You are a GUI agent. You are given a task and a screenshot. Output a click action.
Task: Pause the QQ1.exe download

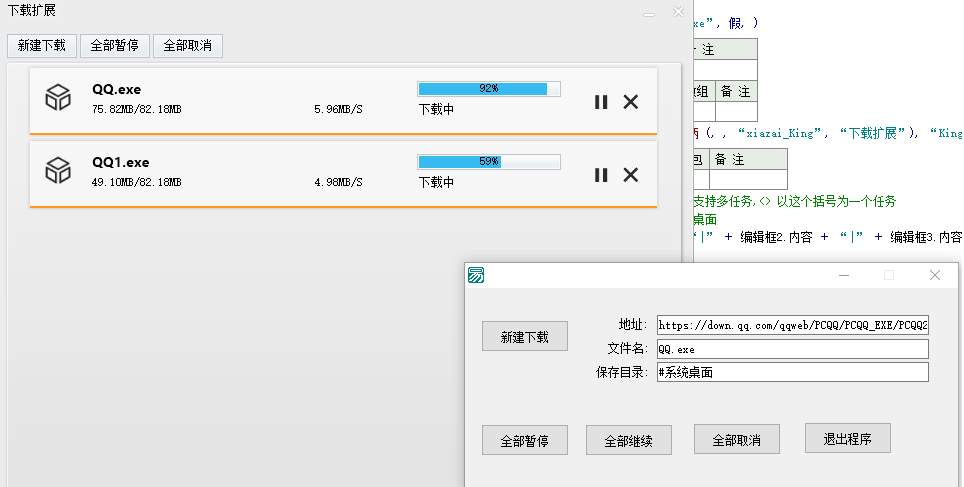pos(601,175)
